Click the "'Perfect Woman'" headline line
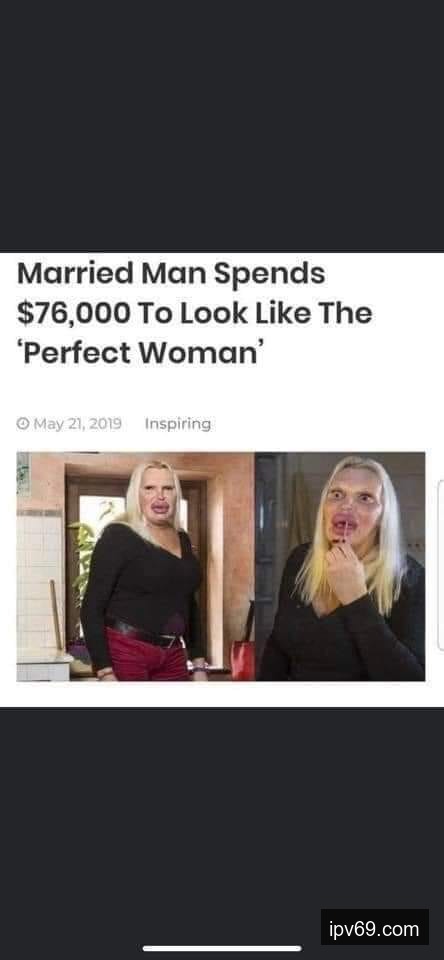Screen dimensions: 444x960 [138, 354]
